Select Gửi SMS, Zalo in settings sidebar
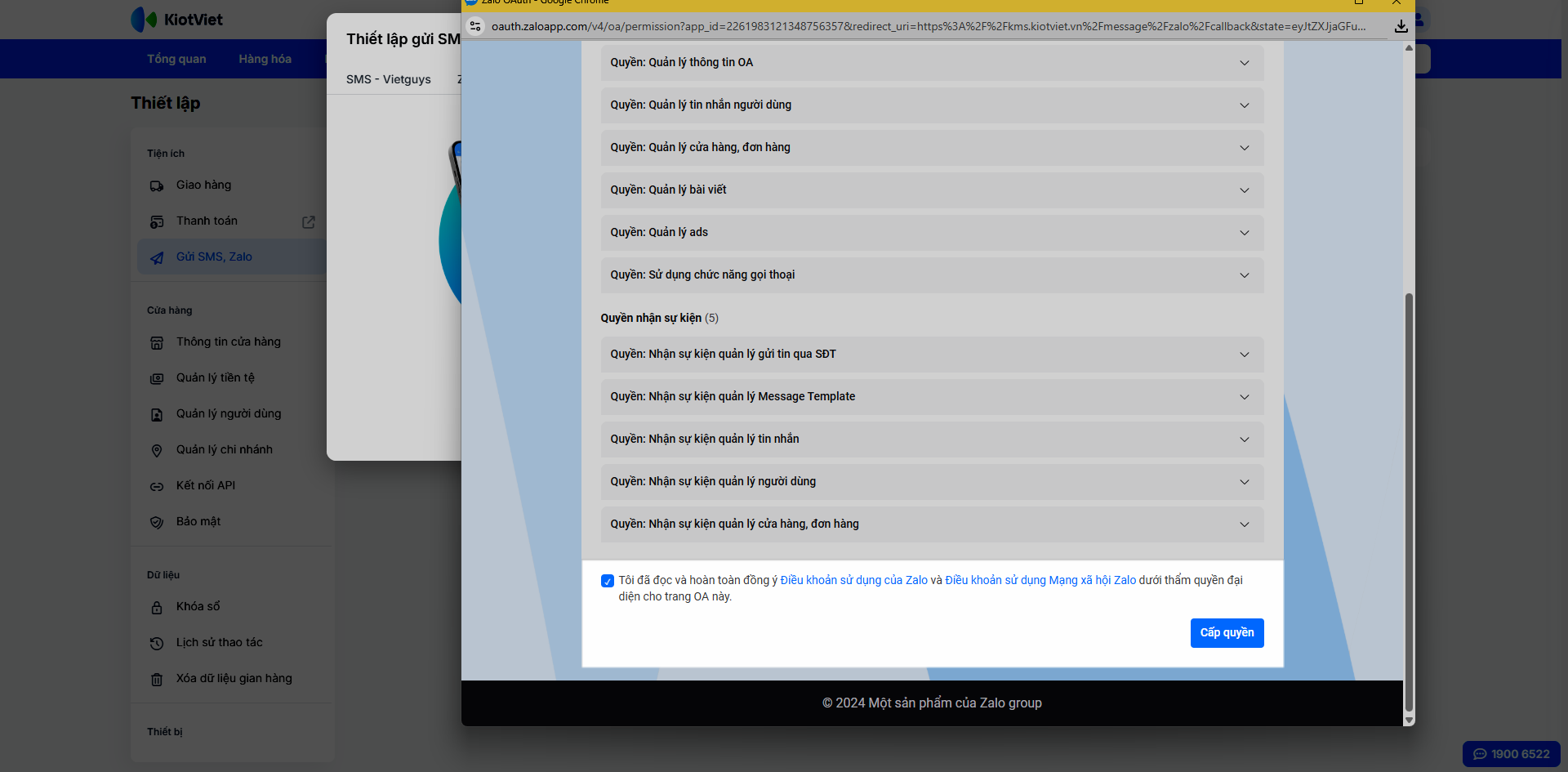The width and height of the screenshot is (1568, 772). (232, 257)
